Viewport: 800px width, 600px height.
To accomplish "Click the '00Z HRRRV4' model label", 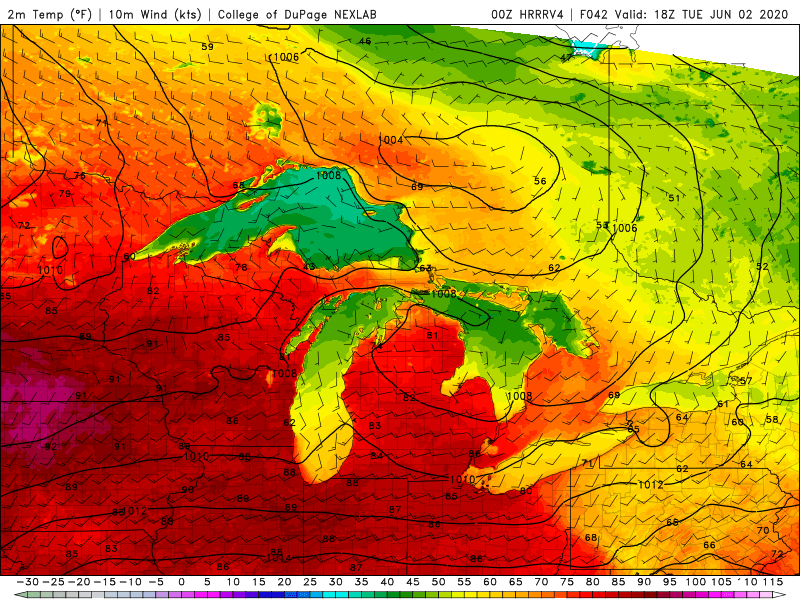I will [x=527, y=14].
